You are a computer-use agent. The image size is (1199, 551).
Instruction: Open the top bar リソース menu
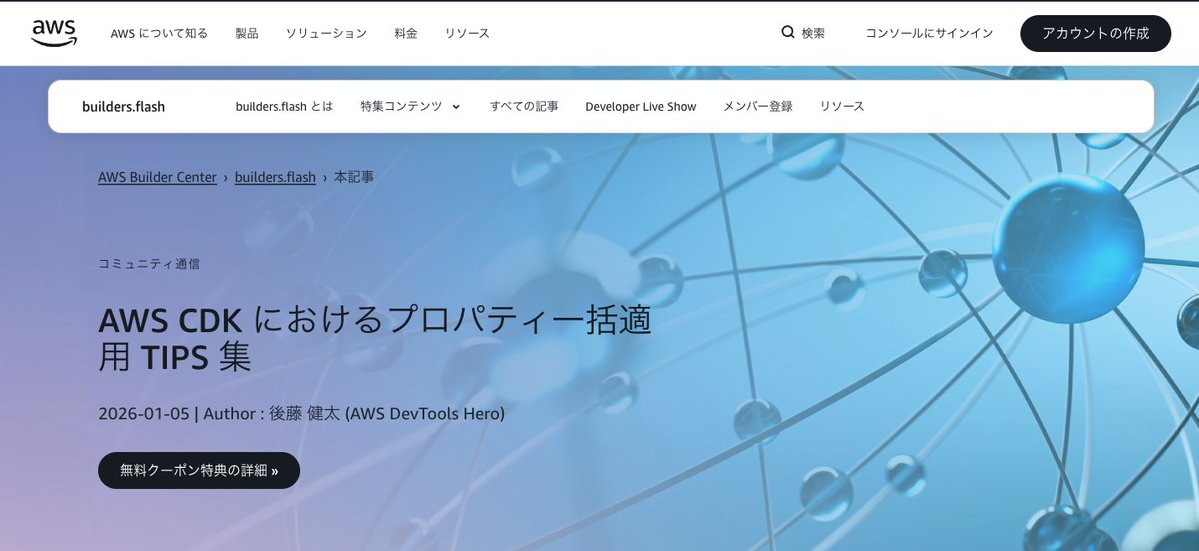[467, 34]
